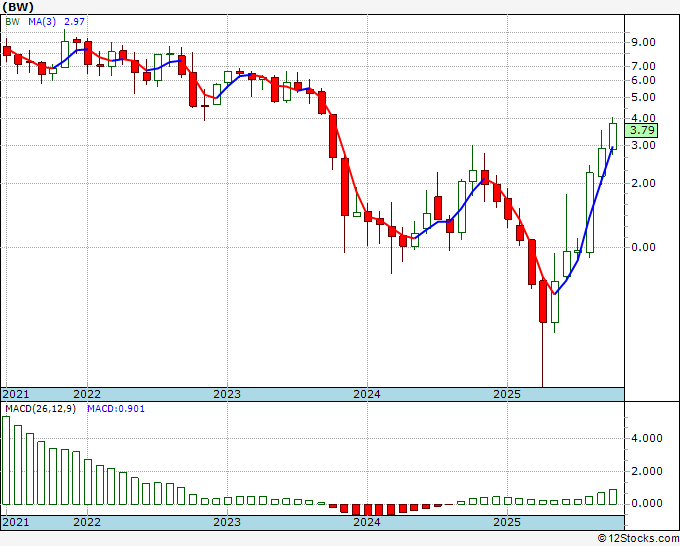Click the 2.000 MACD axis label

647,471
